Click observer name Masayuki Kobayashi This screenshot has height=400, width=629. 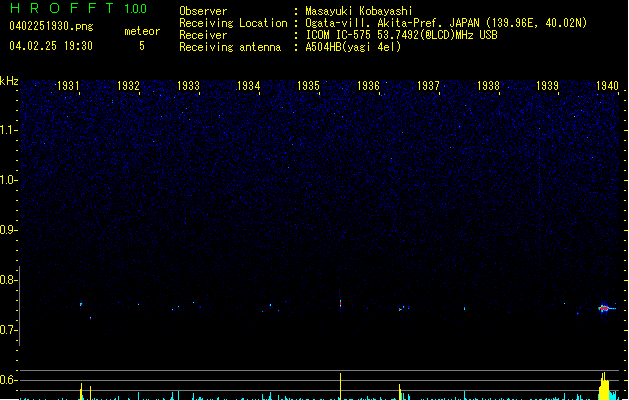pyautogui.click(x=359, y=11)
